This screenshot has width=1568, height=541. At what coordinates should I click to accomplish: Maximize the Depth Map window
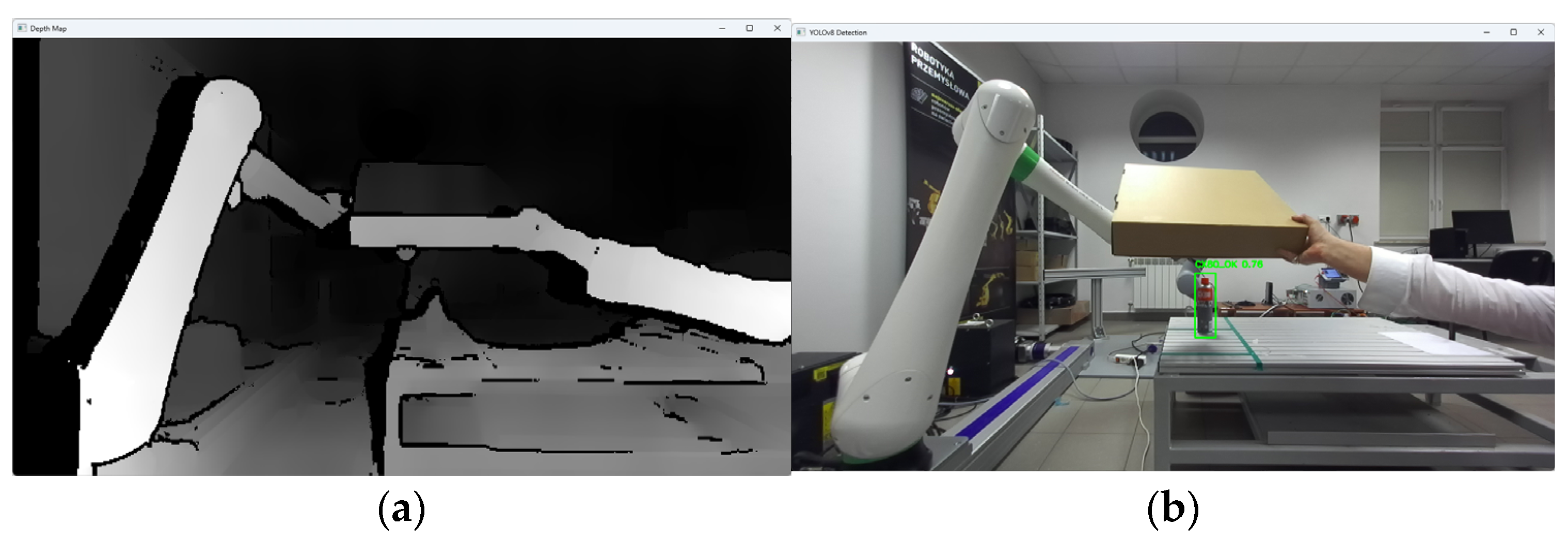(749, 28)
